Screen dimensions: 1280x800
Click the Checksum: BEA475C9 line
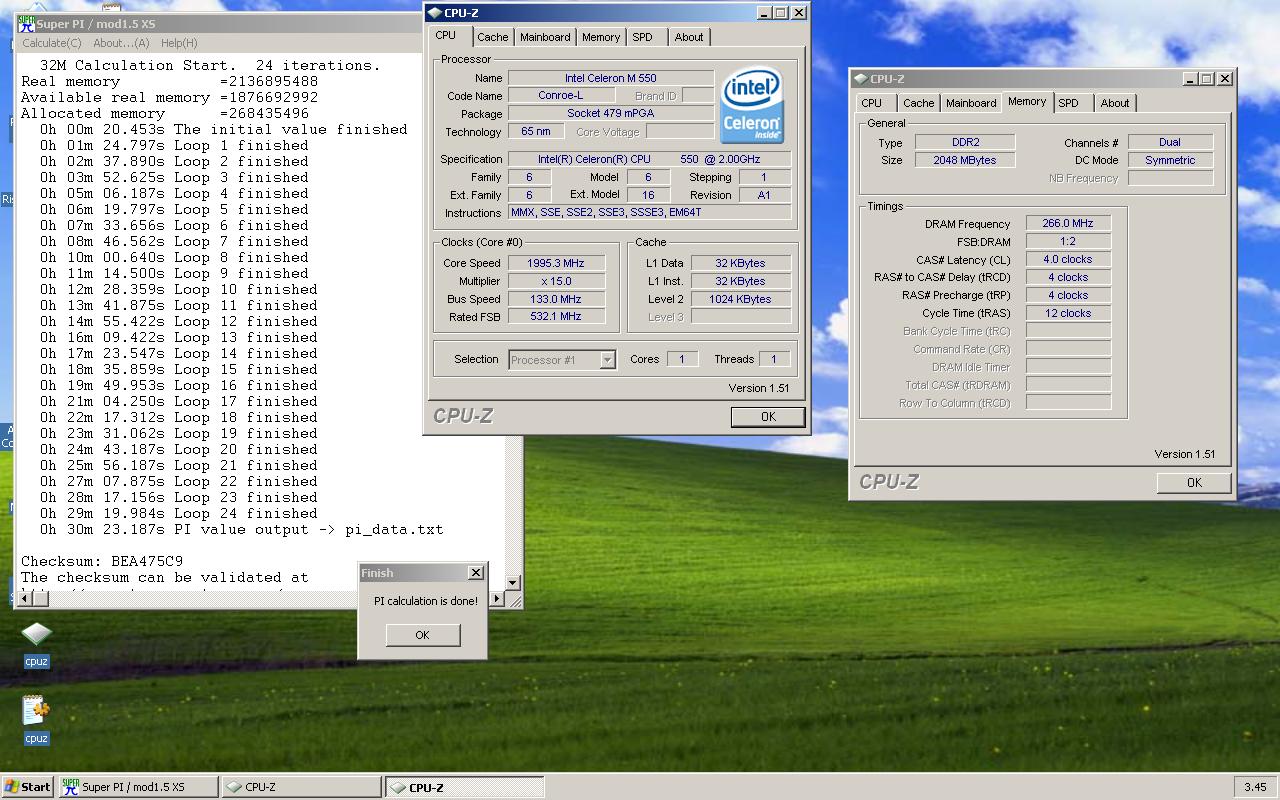(102, 561)
